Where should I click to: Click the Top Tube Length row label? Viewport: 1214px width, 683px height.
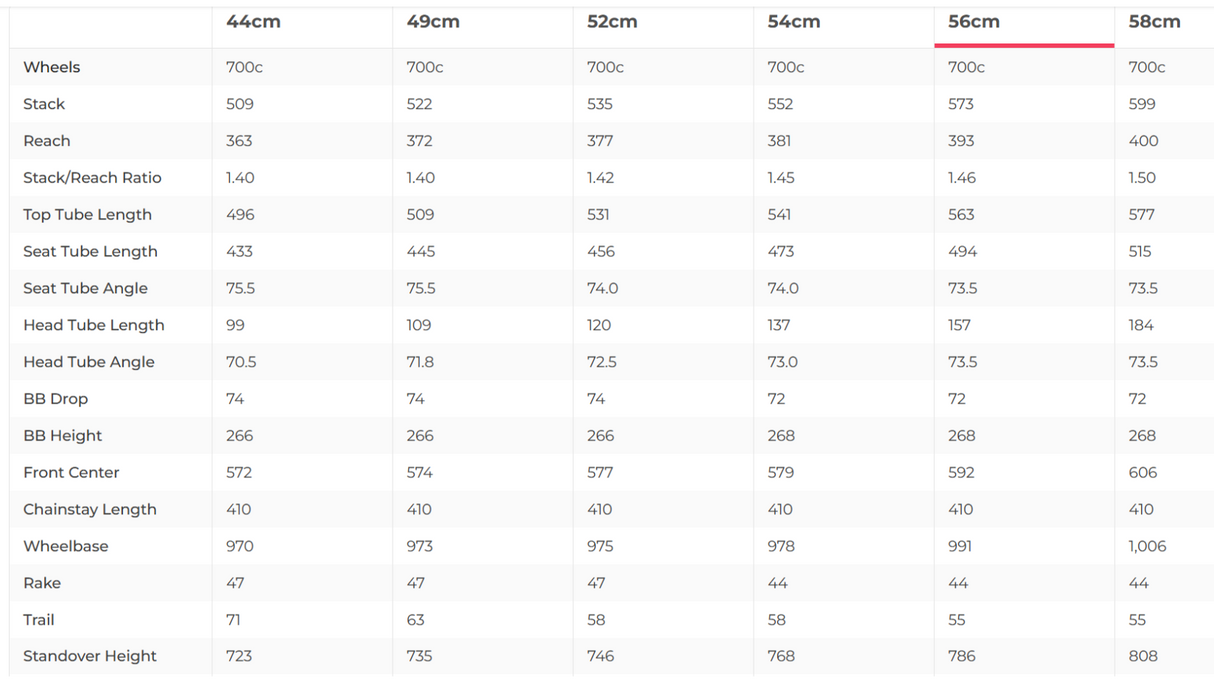click(x=88, y=215)
